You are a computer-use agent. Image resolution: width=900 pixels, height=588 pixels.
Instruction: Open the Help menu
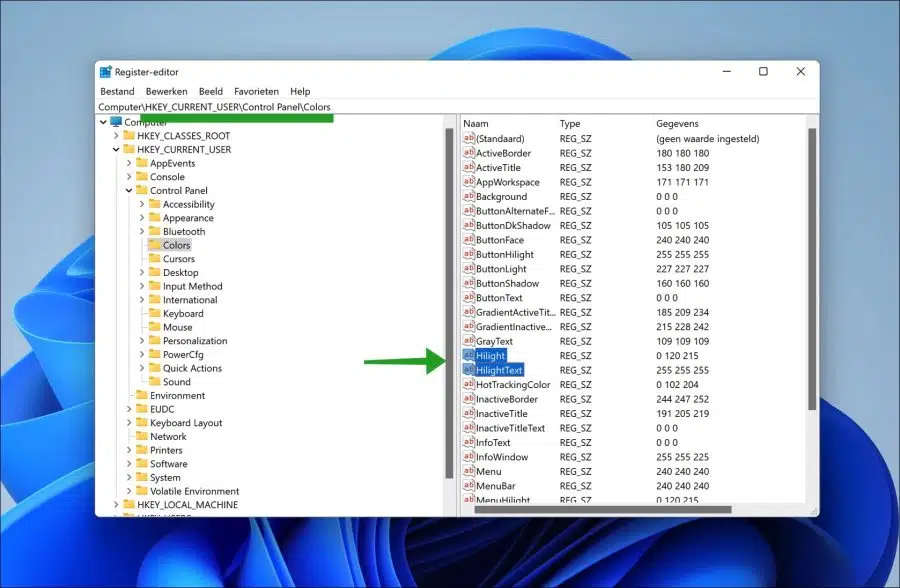300,91
